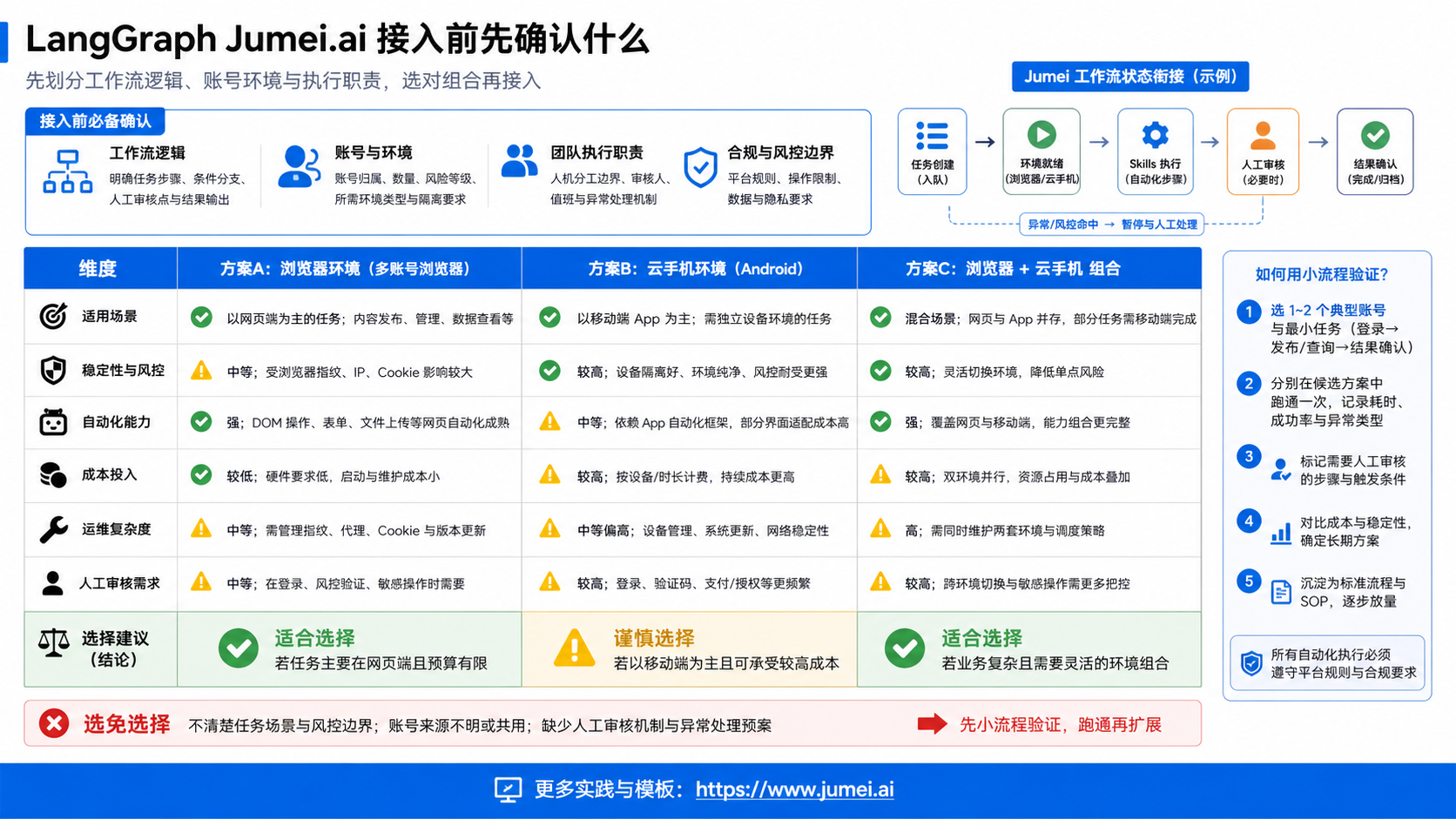
Task: Click the 团队执行职责 people icon
Action: 520,161
